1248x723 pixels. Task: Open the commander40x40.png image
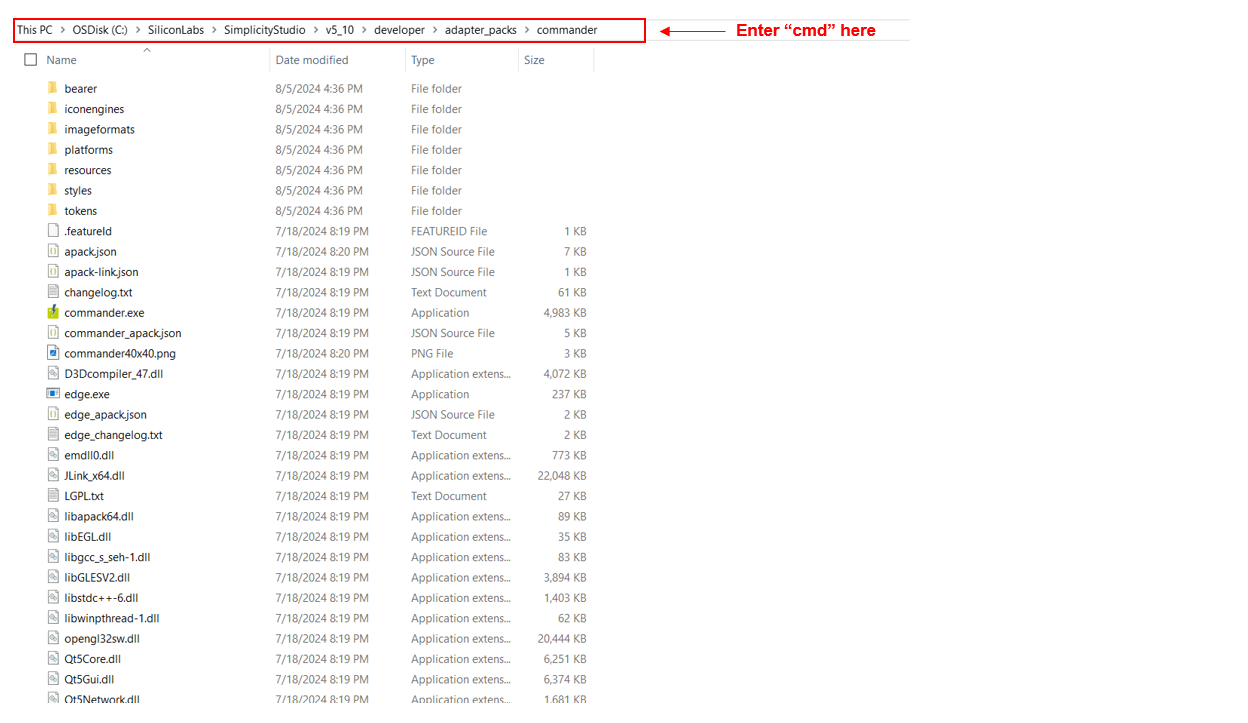pyautogui.click(x=118, y=353)
